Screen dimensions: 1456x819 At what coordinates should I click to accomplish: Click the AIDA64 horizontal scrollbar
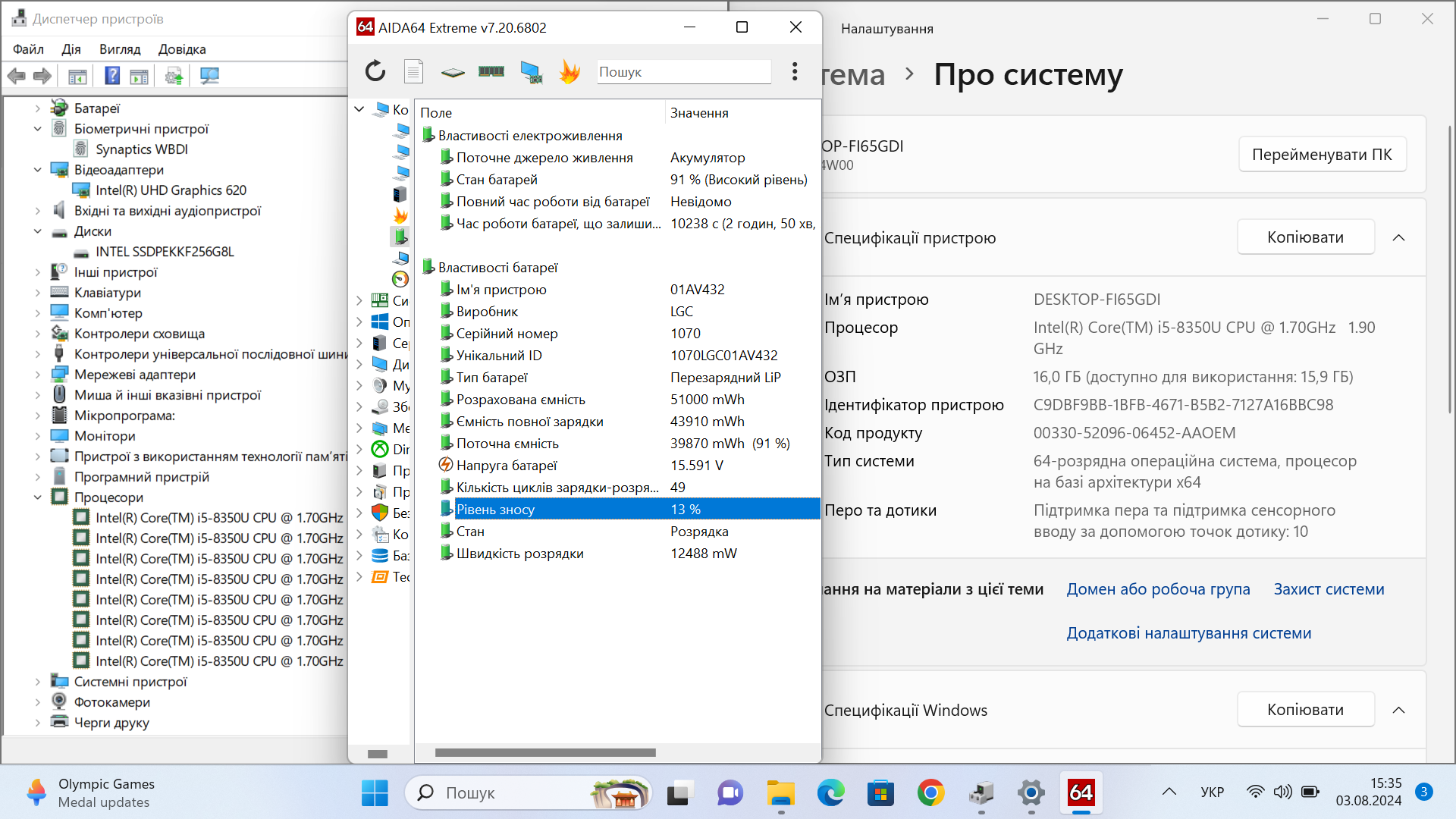pos(545,753)
